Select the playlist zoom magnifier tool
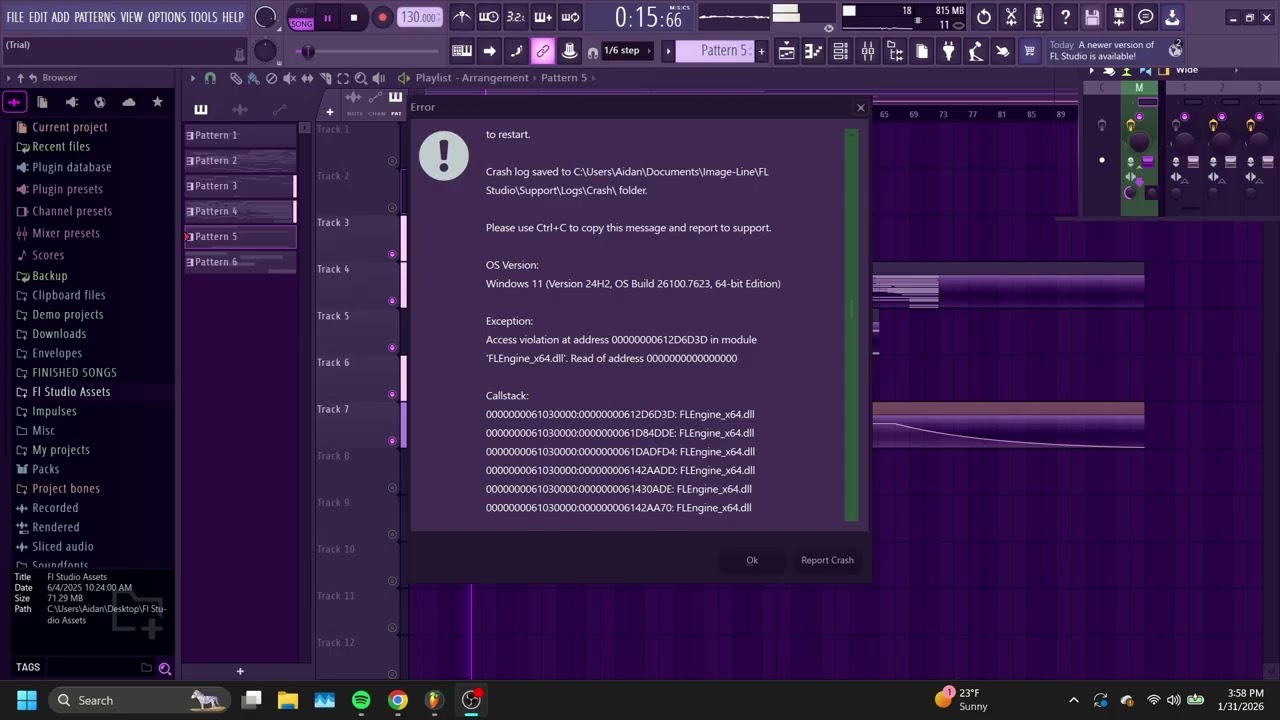This screenshot has width=1280, height=720. coord(360,78)
